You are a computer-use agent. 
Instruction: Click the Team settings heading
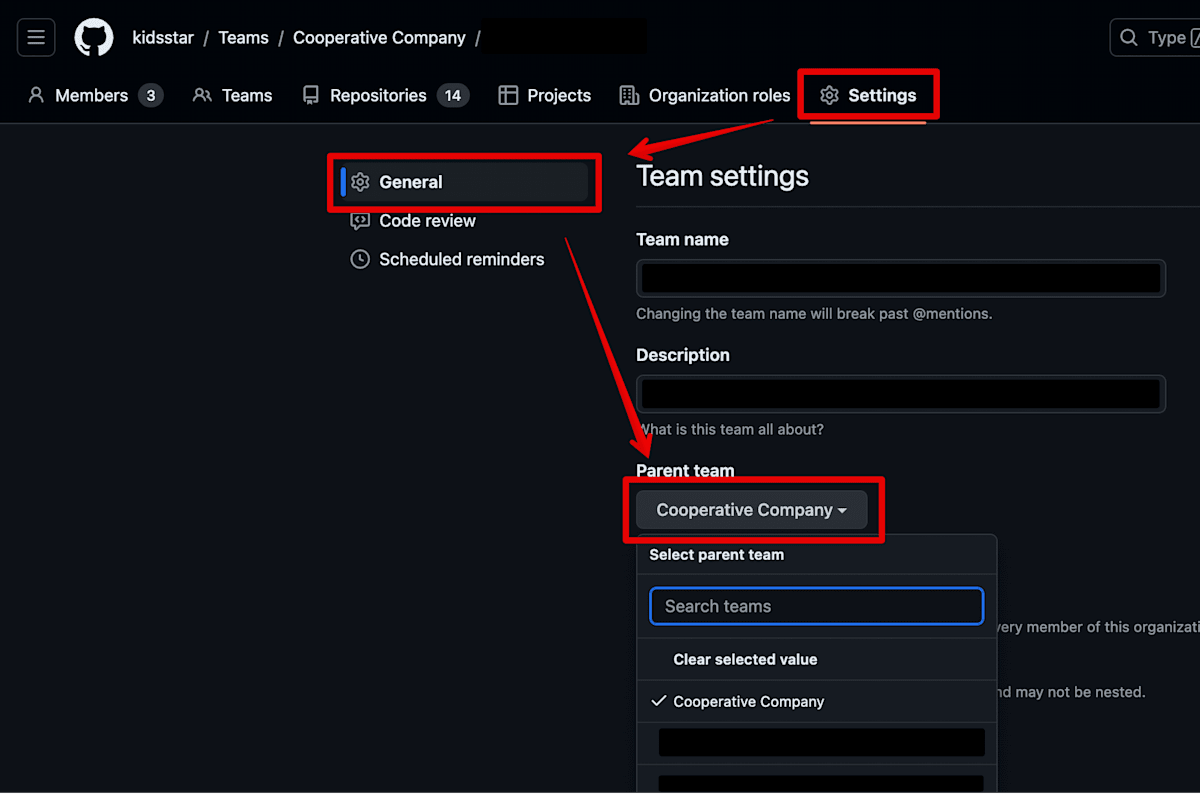723,177
